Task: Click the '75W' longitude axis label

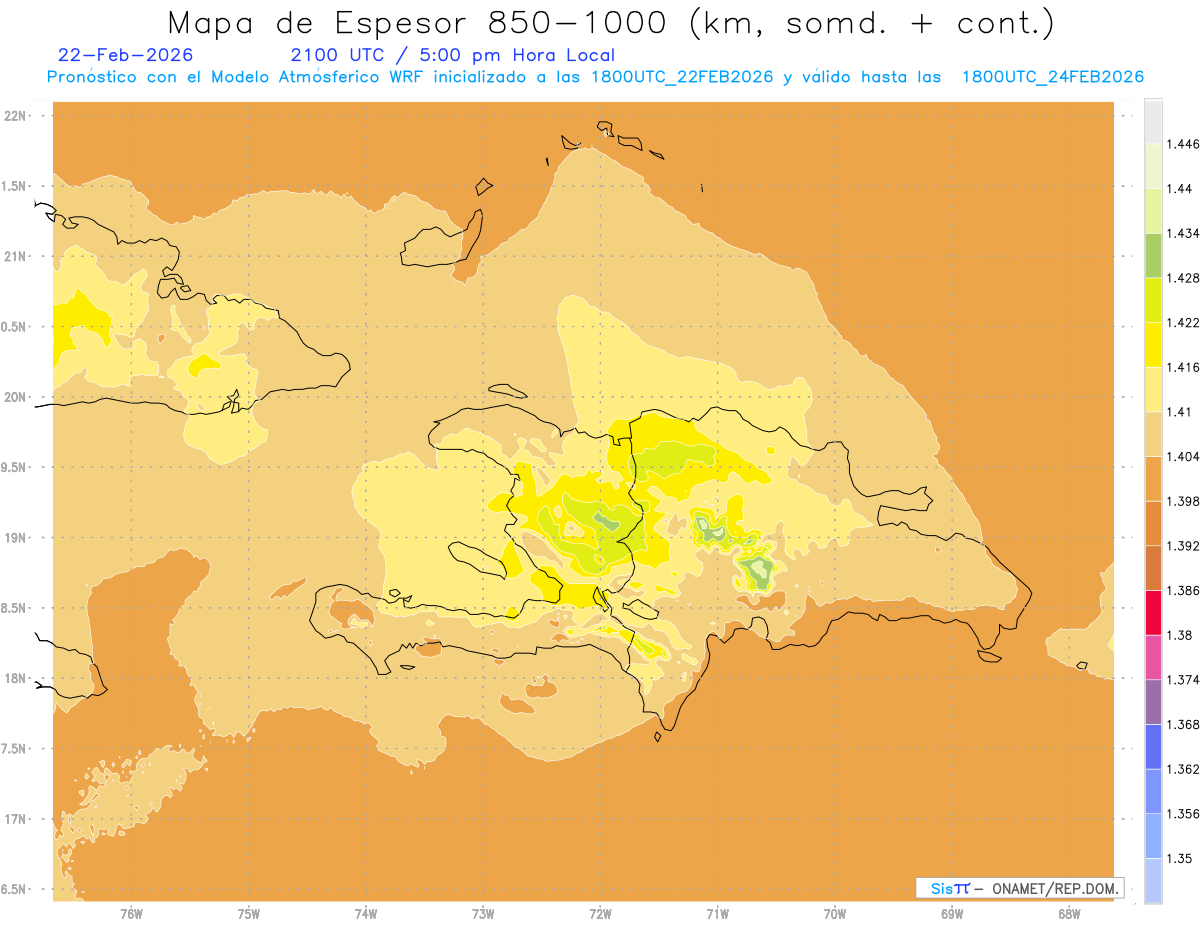Action: click(x=249, y=914)
